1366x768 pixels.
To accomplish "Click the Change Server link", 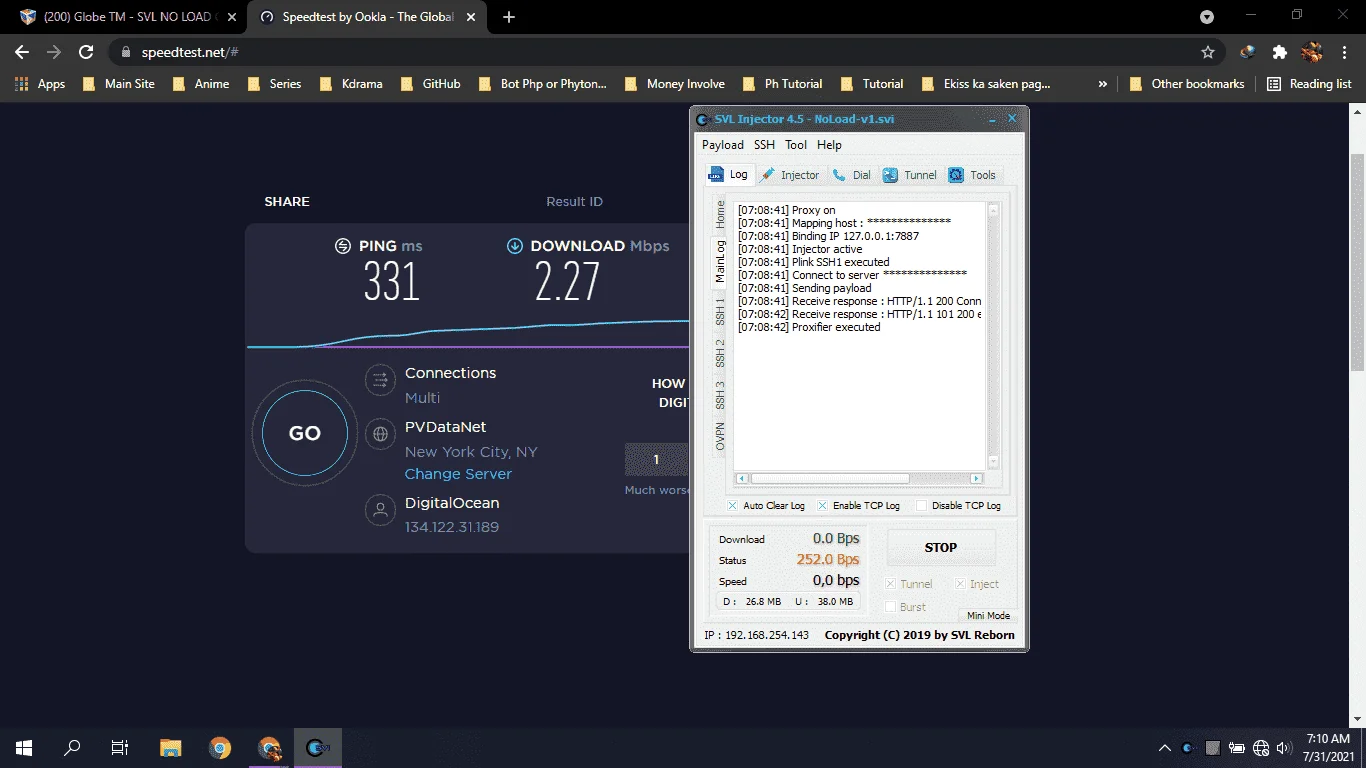I will (458, 474).
